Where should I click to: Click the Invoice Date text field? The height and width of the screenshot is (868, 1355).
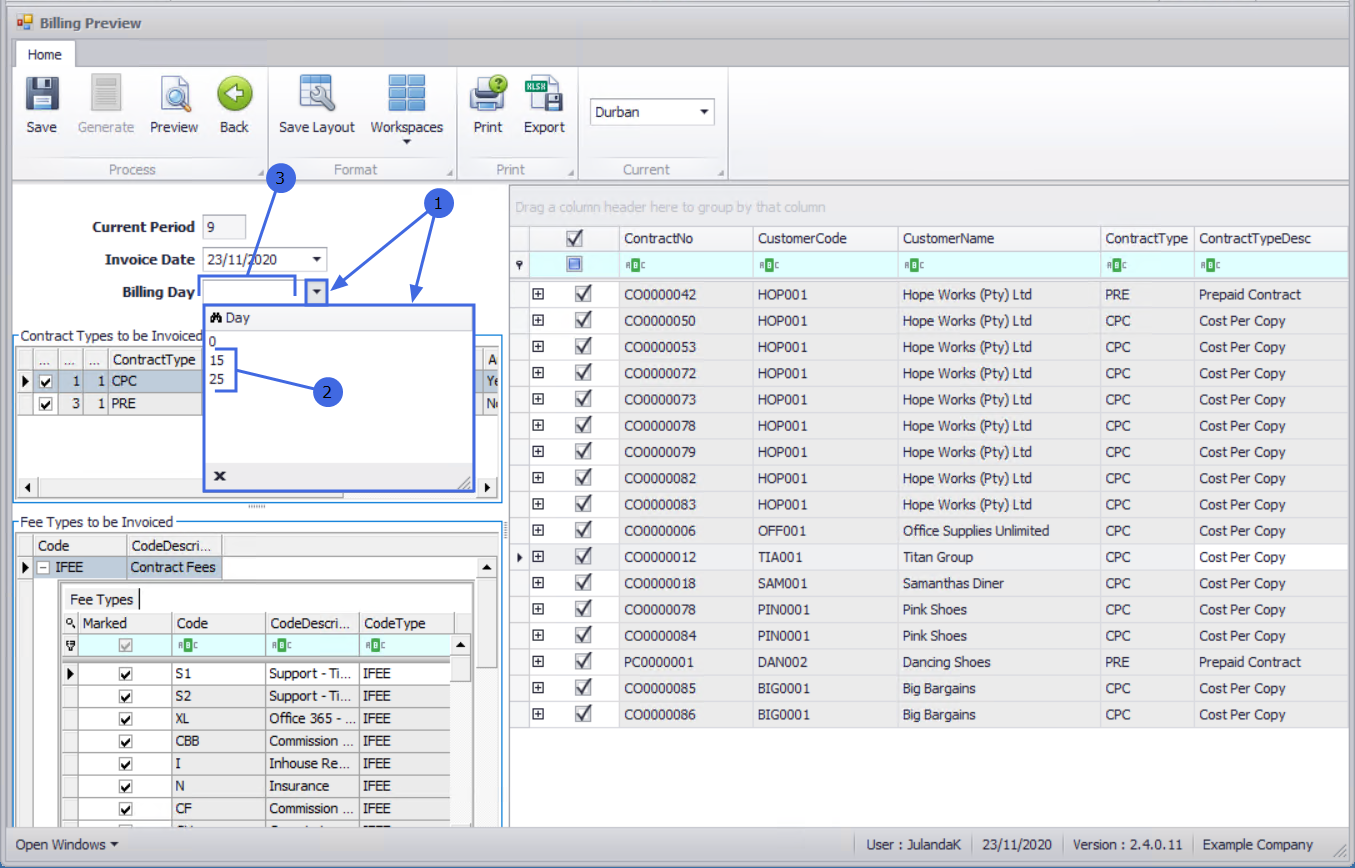coord(255,259)
